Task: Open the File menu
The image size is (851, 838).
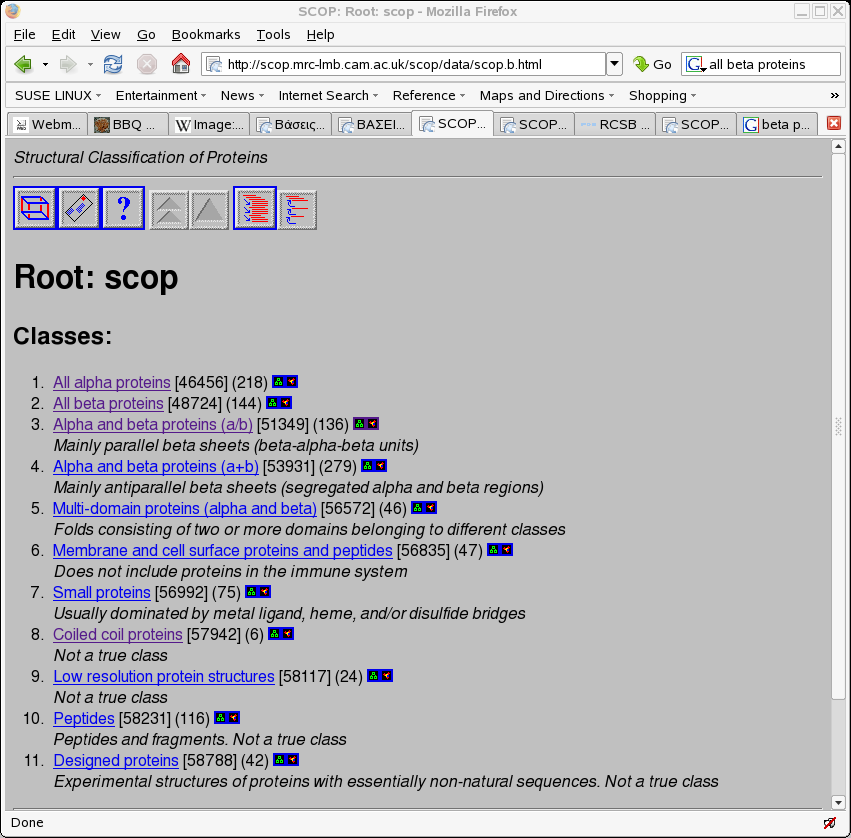Action: 24,35
